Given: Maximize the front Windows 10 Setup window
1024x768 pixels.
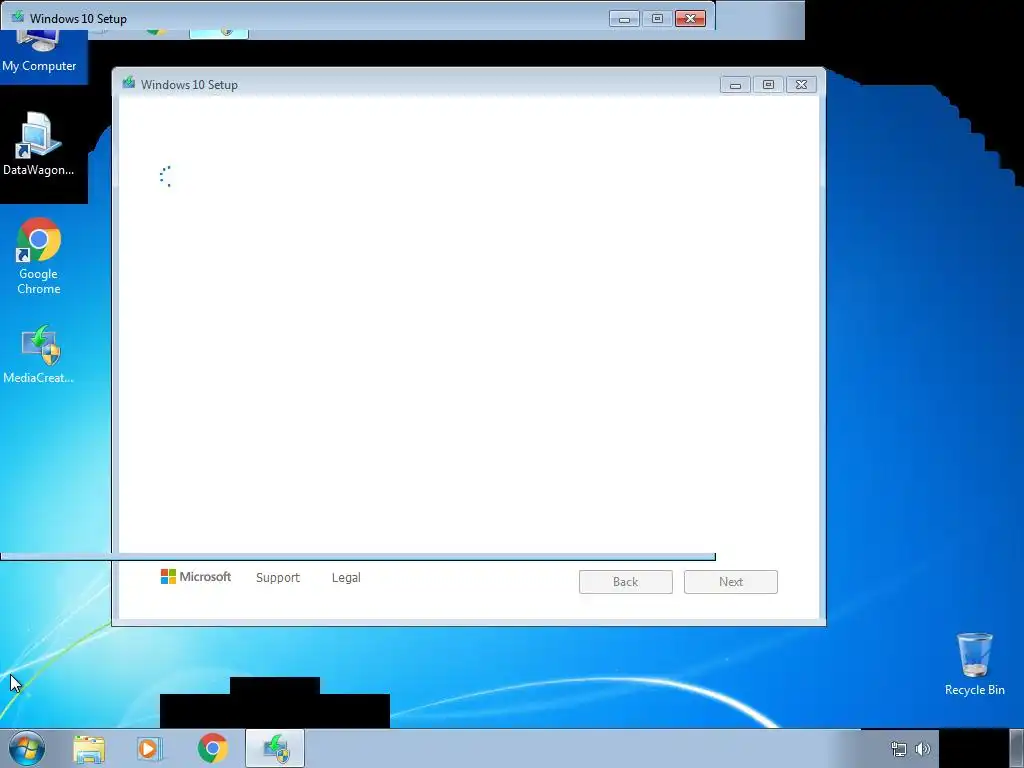Looking at the screenshot, I should (x=768, y=85).
